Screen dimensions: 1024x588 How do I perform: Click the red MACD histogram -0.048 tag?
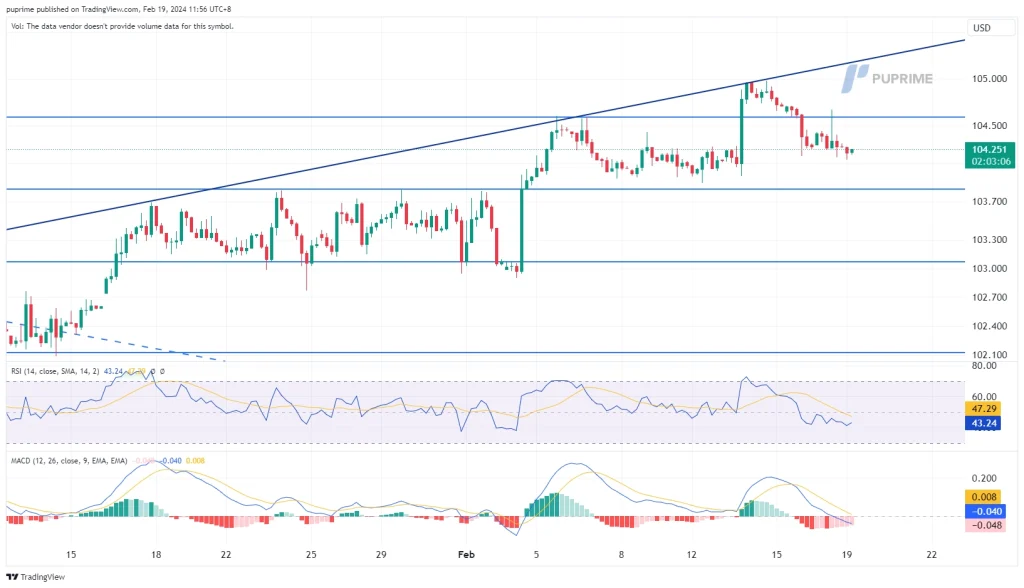(x=984, y=524)
